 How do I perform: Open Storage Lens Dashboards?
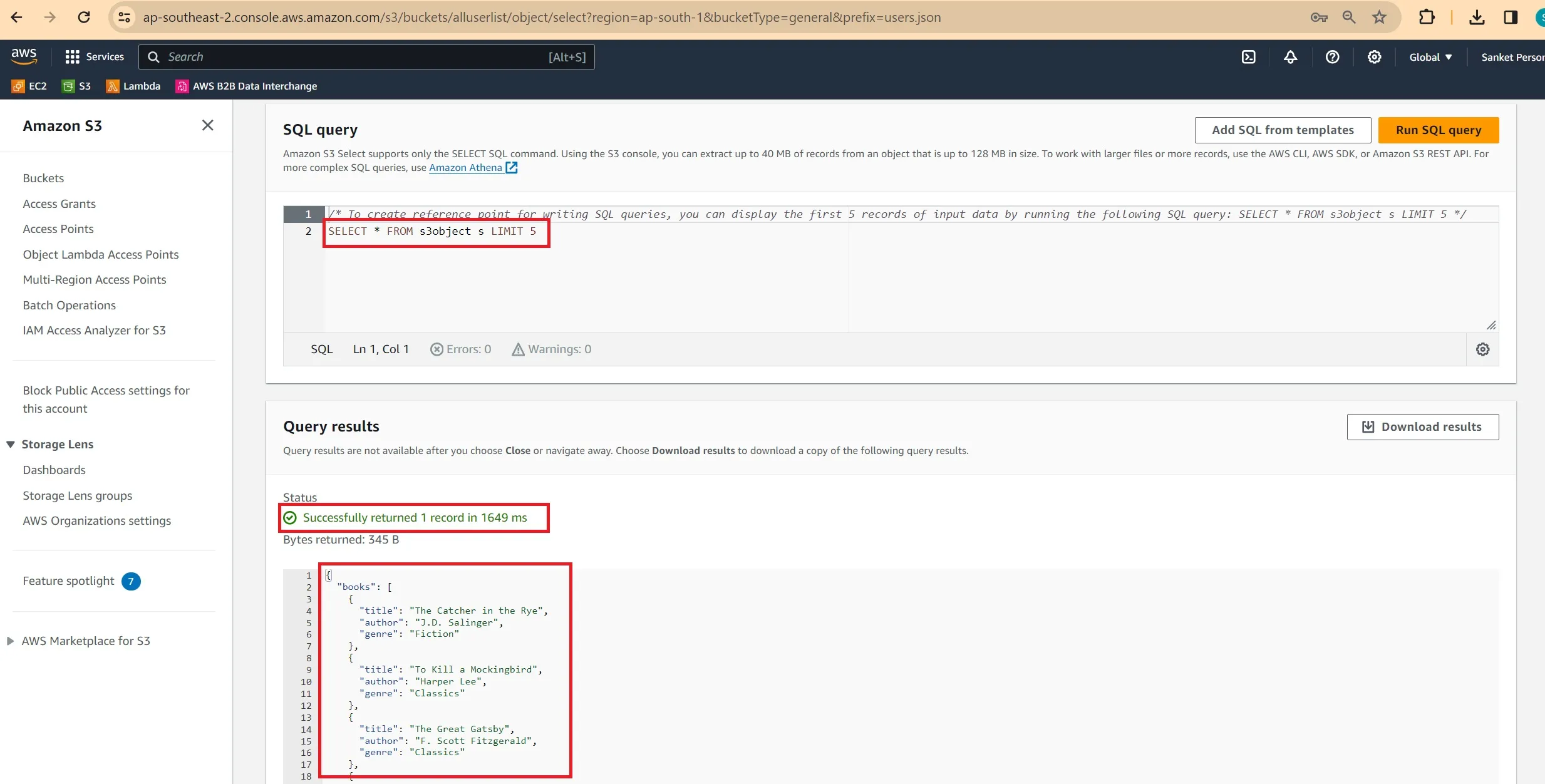pyautogui.click(x=54, y=470)
